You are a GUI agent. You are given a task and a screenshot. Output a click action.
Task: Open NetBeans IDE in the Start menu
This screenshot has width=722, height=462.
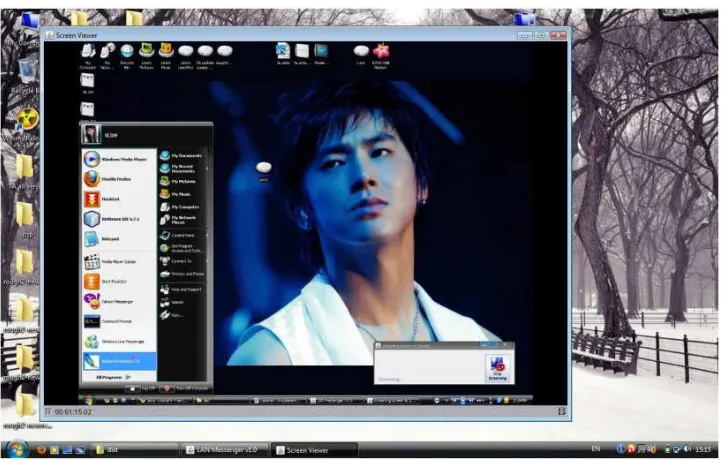click(x=119, y=219)
